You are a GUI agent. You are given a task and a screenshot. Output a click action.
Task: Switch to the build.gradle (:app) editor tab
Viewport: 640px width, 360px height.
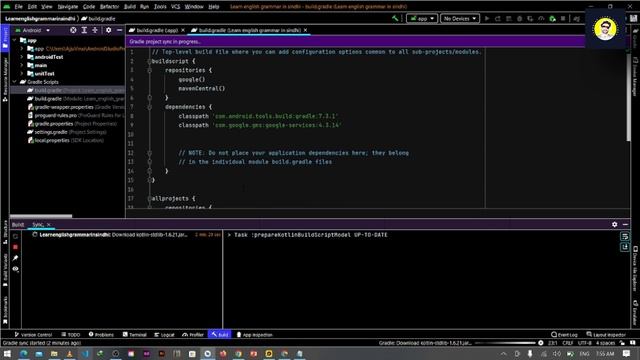[x=157, y=30]
